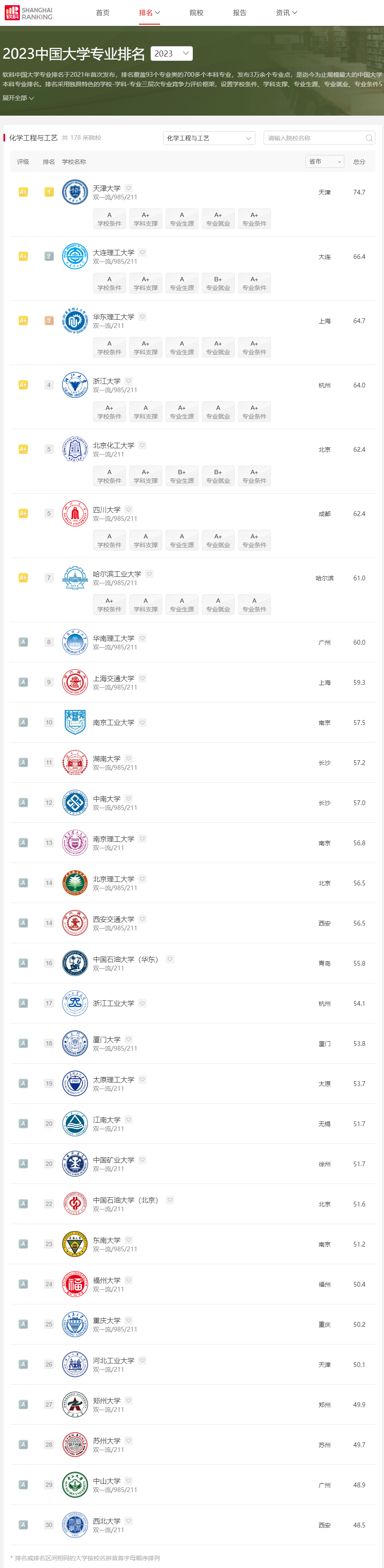Open the 省市 filter dropdown
Image resolution: width=384 pixels, height=1568 pixels.
tap(324, 161)
